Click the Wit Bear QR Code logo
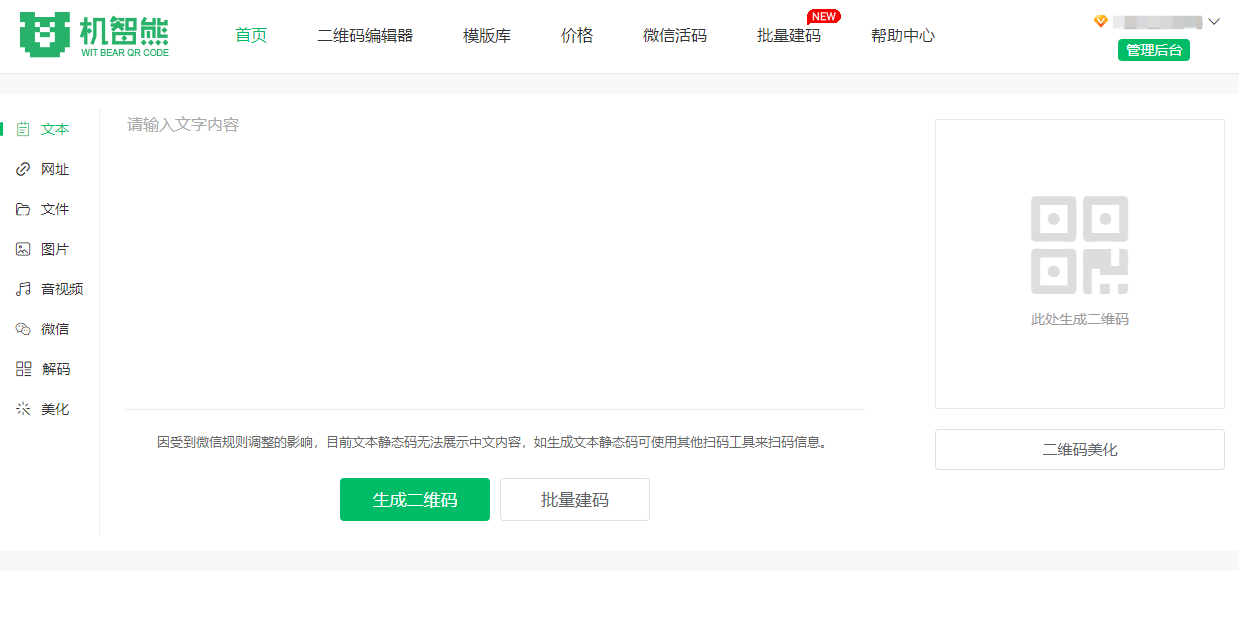 pos(94,35)
